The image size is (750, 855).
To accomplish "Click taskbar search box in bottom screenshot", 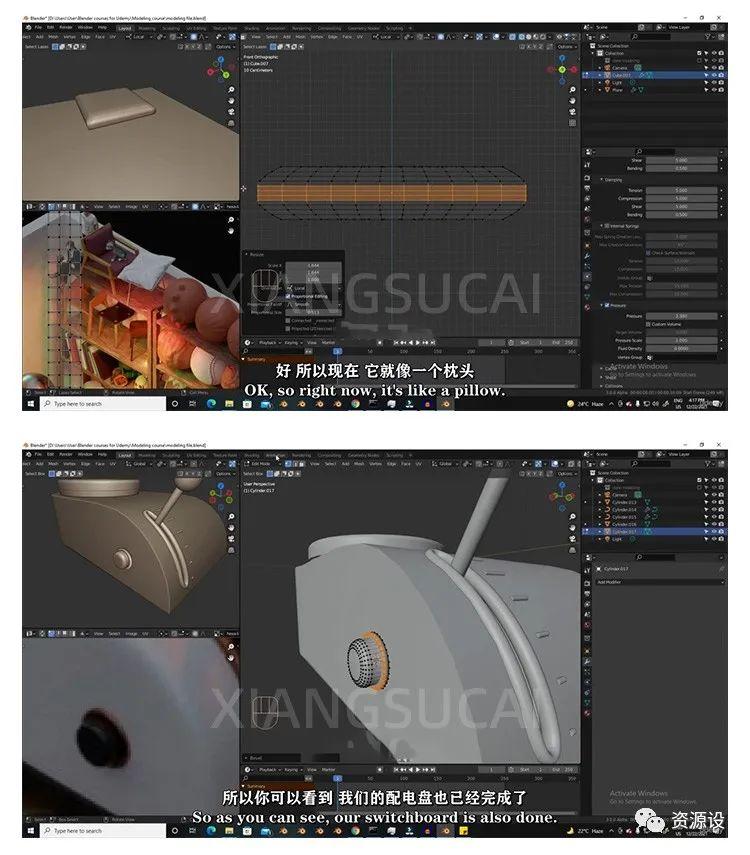I will [x=103, y=831].
